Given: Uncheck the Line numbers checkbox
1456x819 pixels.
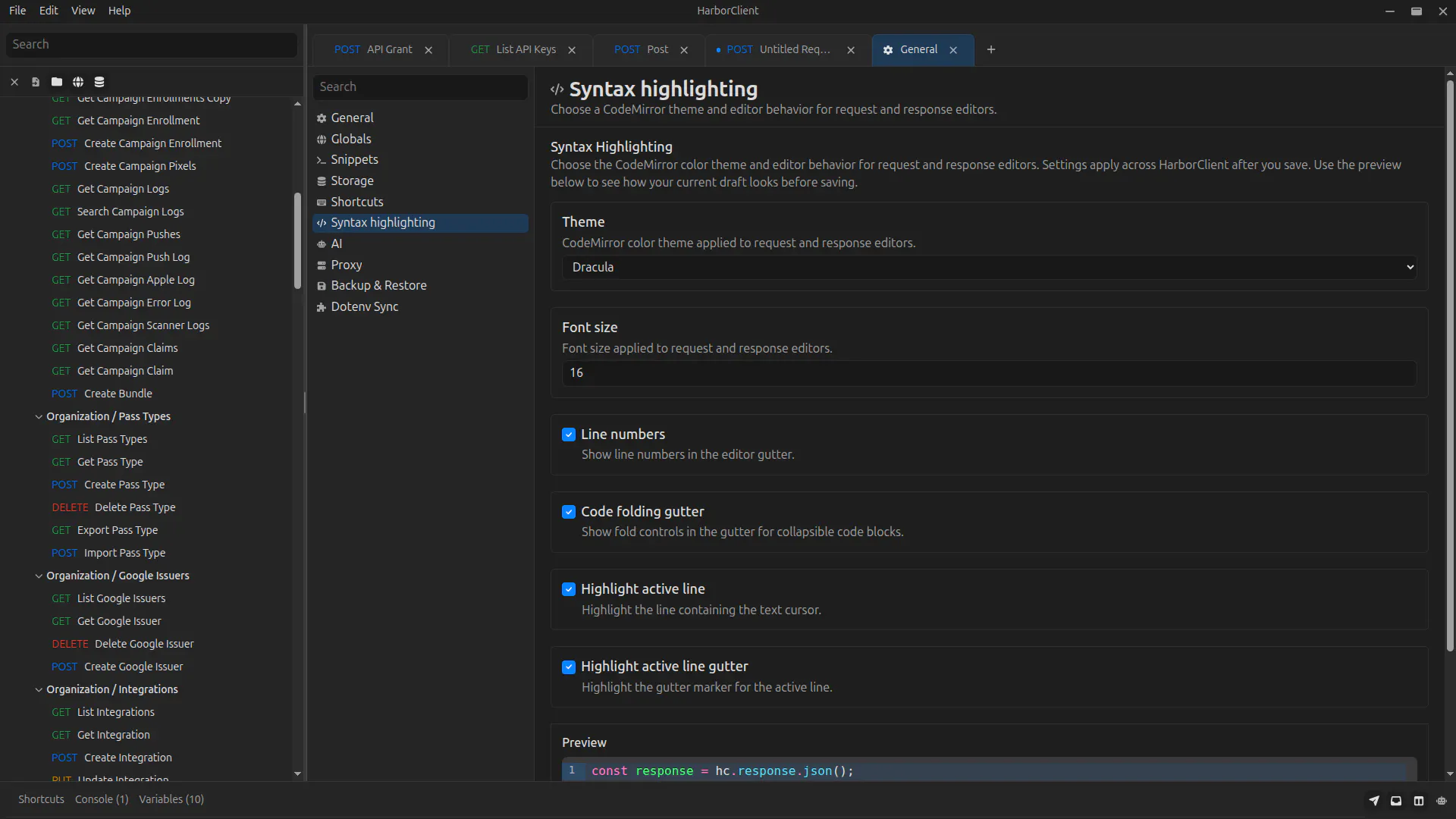Looking at the screenshot, I should pos(569,435).
